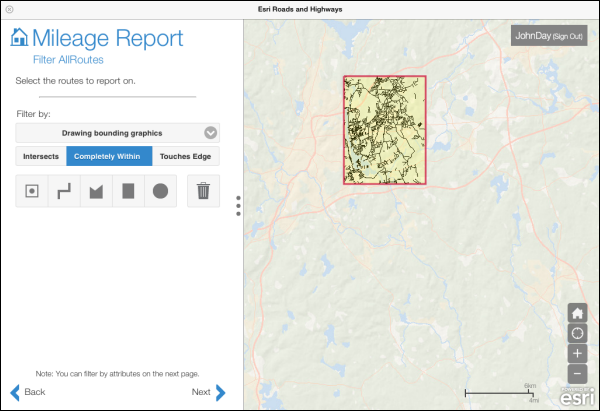Delete drawn graphics with trash icon
The height and width of the screenshot is (411, 600).
(203, 191)
